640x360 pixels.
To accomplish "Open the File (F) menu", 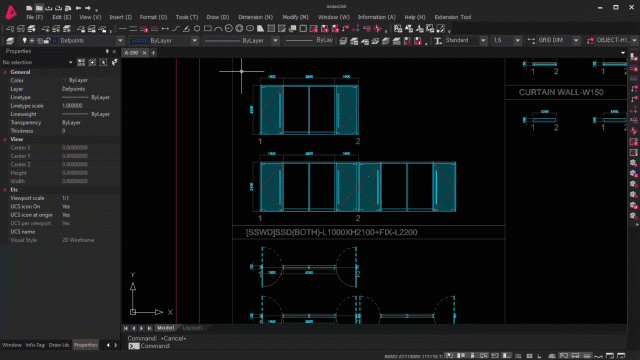I will tap(34, 17).
